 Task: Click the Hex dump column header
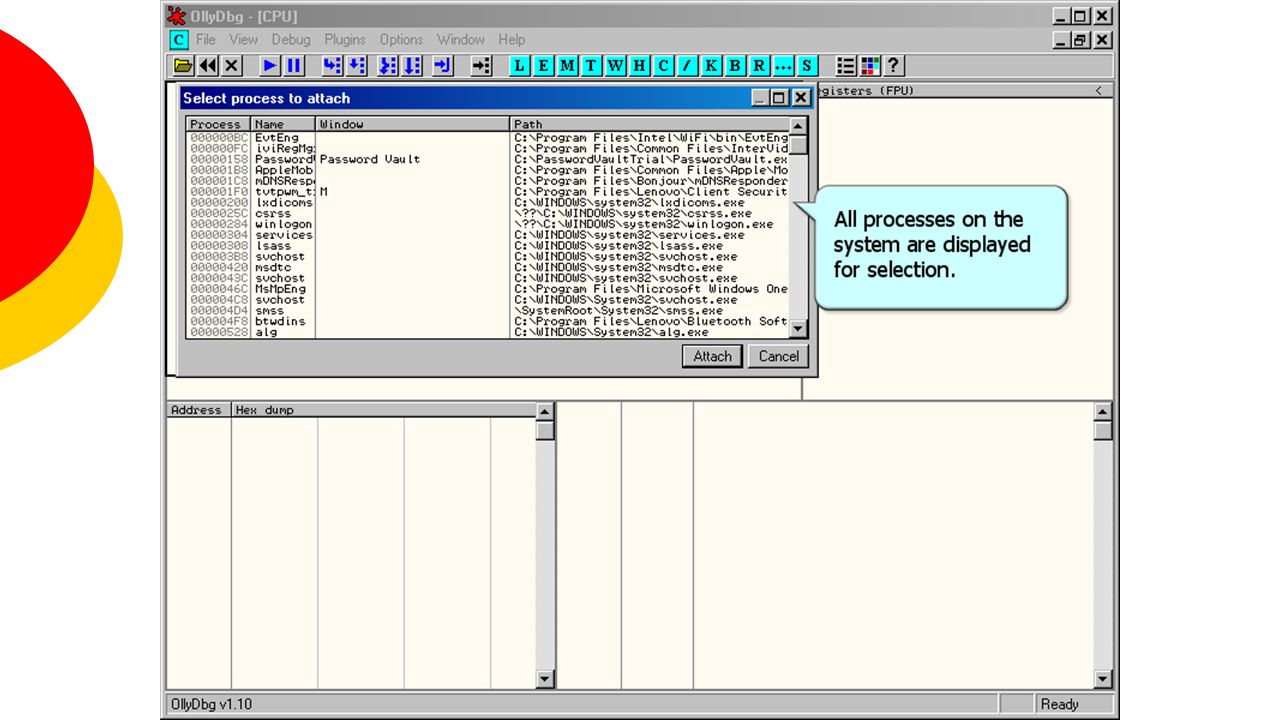pyautogui.click(x=384, y=410)
